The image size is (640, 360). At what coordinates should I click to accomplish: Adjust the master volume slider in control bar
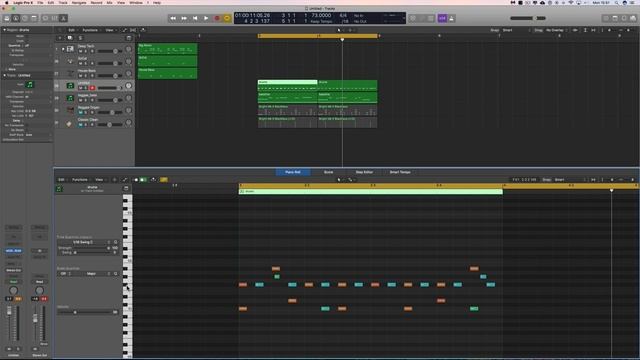528,18
